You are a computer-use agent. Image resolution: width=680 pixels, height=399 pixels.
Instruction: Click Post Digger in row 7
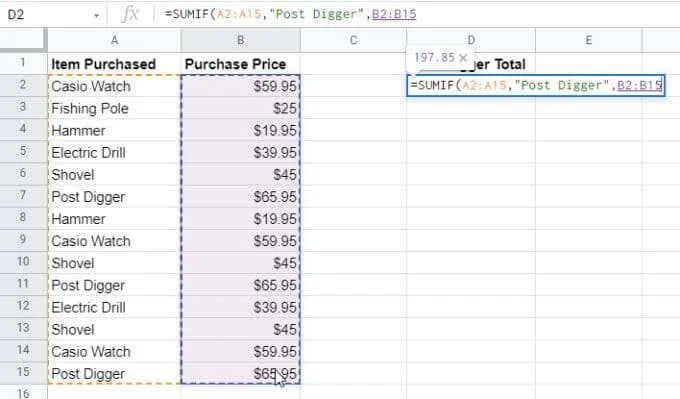click(x=114, y=196)
